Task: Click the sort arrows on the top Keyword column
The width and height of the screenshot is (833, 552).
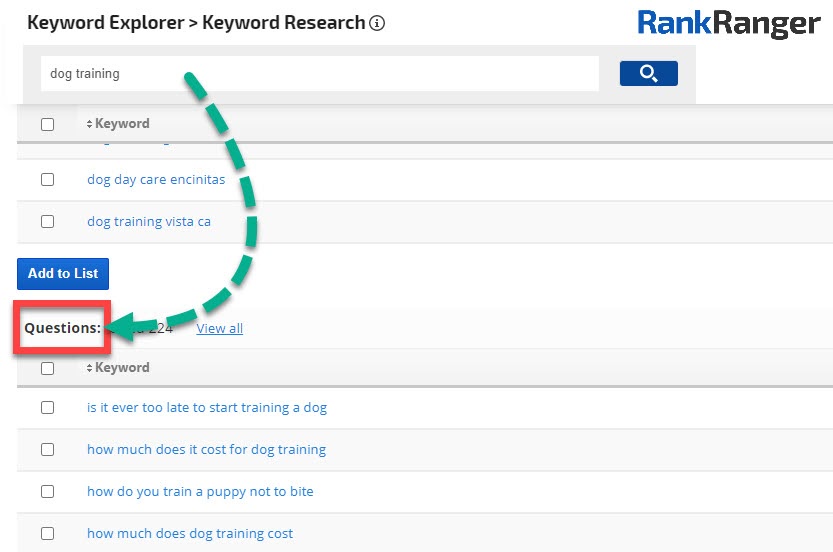Action: 89,124
